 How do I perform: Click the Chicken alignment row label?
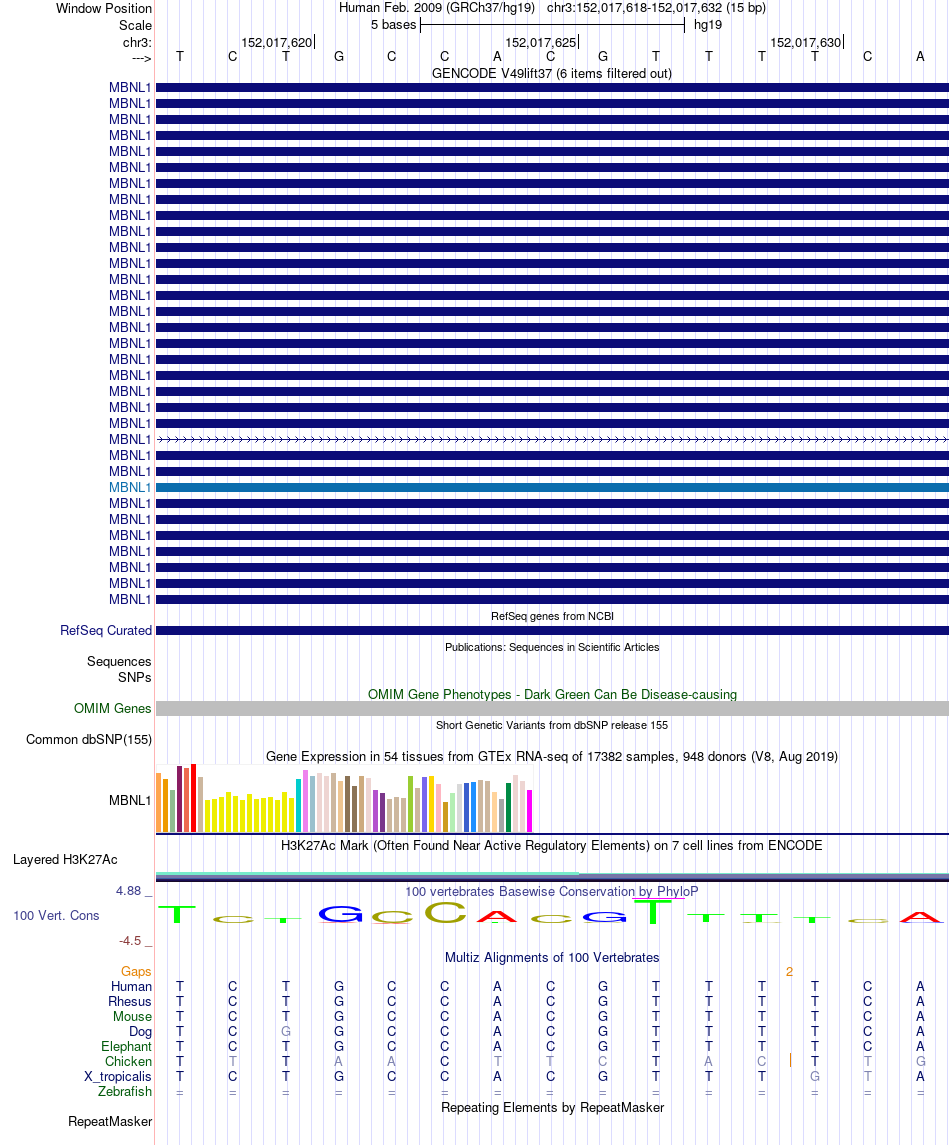click(129, 1061)
